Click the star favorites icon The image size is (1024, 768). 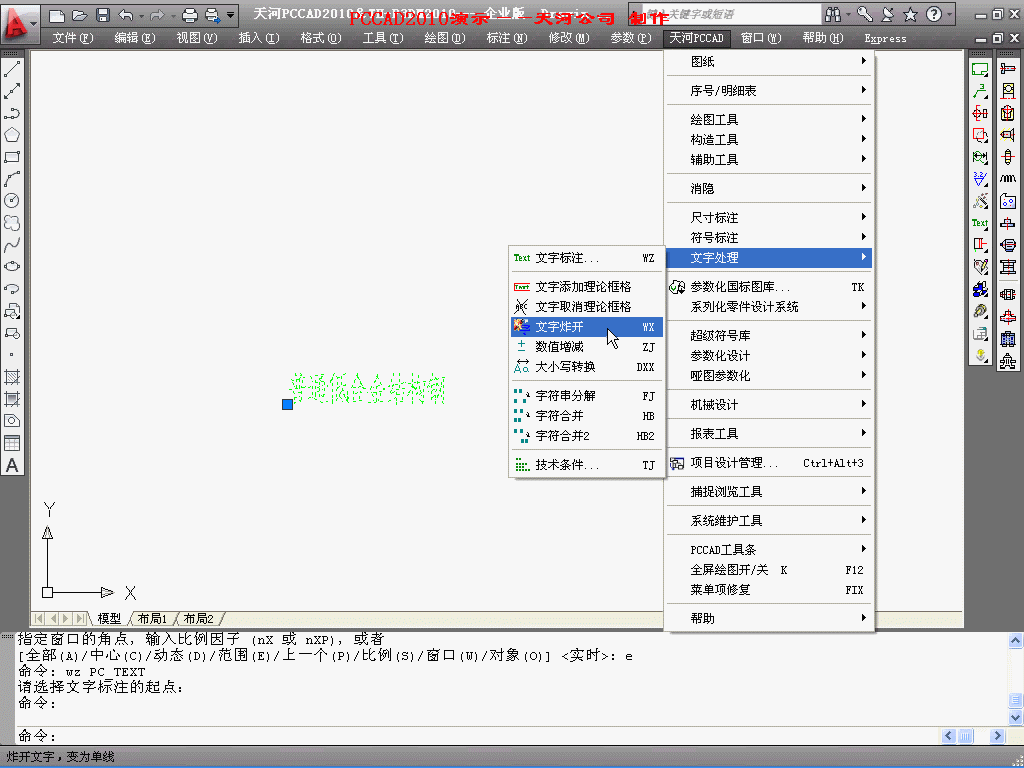[x=910, y=14]
